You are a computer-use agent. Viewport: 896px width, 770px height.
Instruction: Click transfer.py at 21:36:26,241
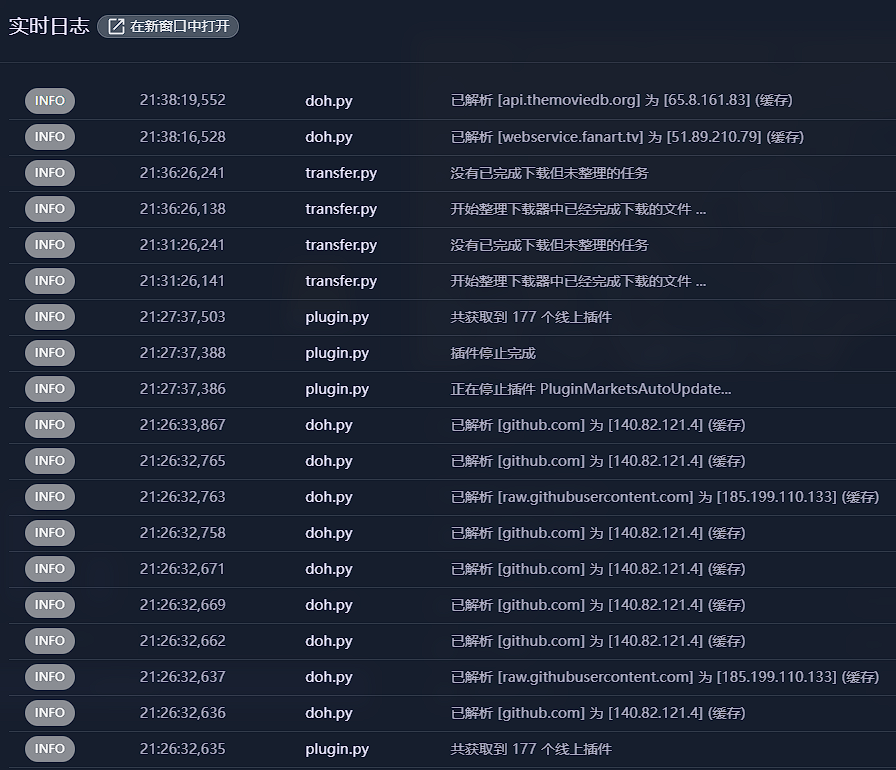341,173
